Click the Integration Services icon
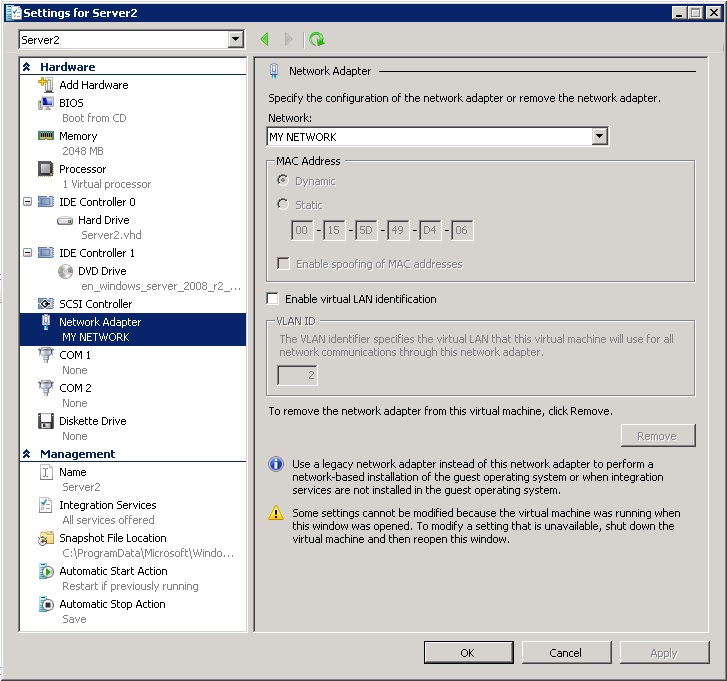The width and height of the screenshot is (727, 681). [x=45, y=505]
